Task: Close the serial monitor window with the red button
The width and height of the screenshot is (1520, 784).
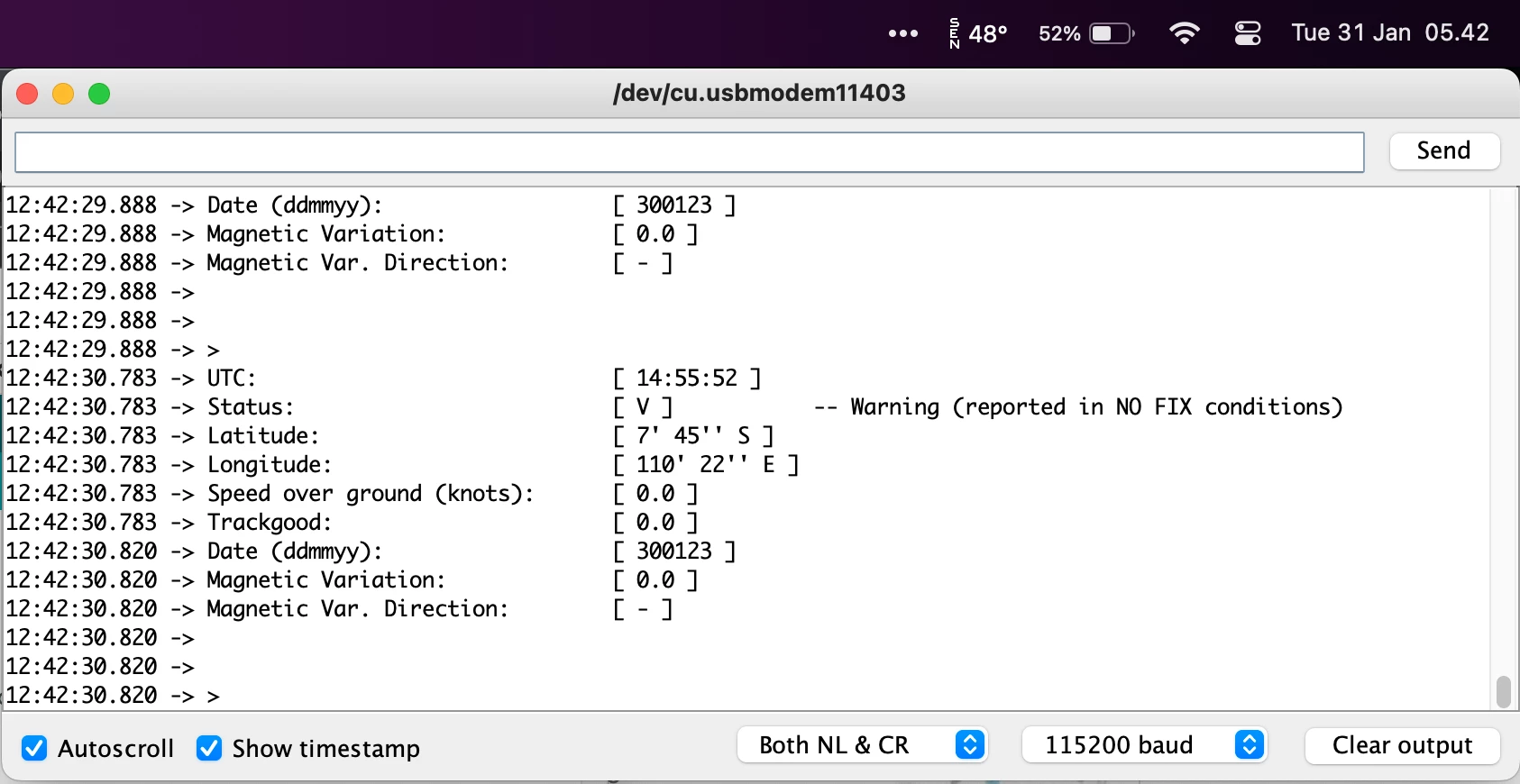Action: pos(27,94)
